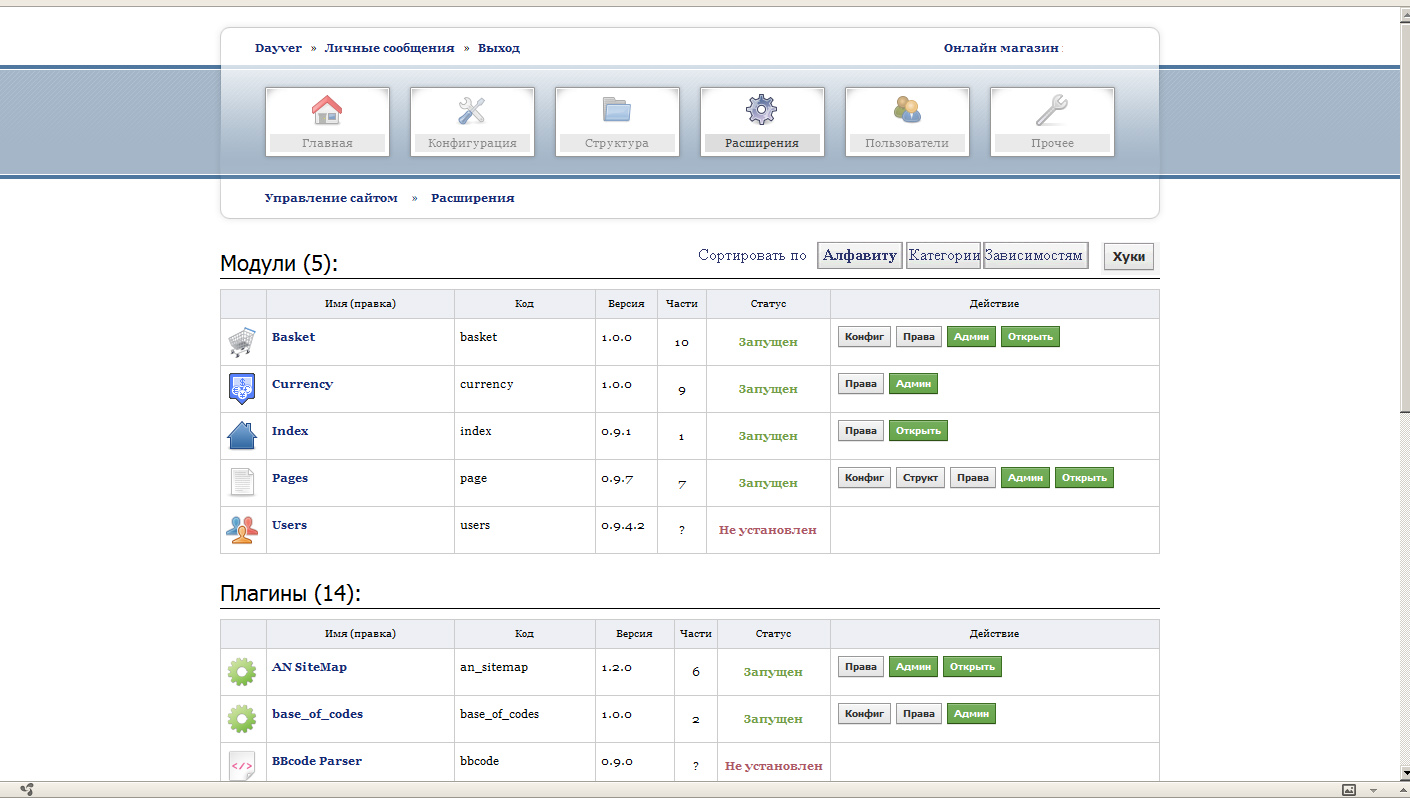
Task: Click the Pages document icon
Action: pyautogui.click(x=242, y=483)
